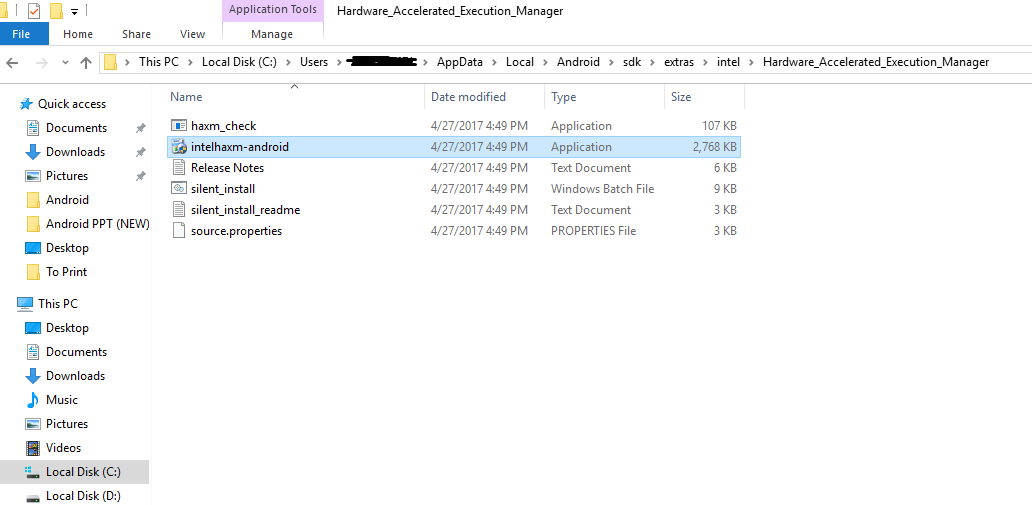This screenshot has width=1032, height=505.
Task: Go back with the Back arrow
Action: (12, 63)
